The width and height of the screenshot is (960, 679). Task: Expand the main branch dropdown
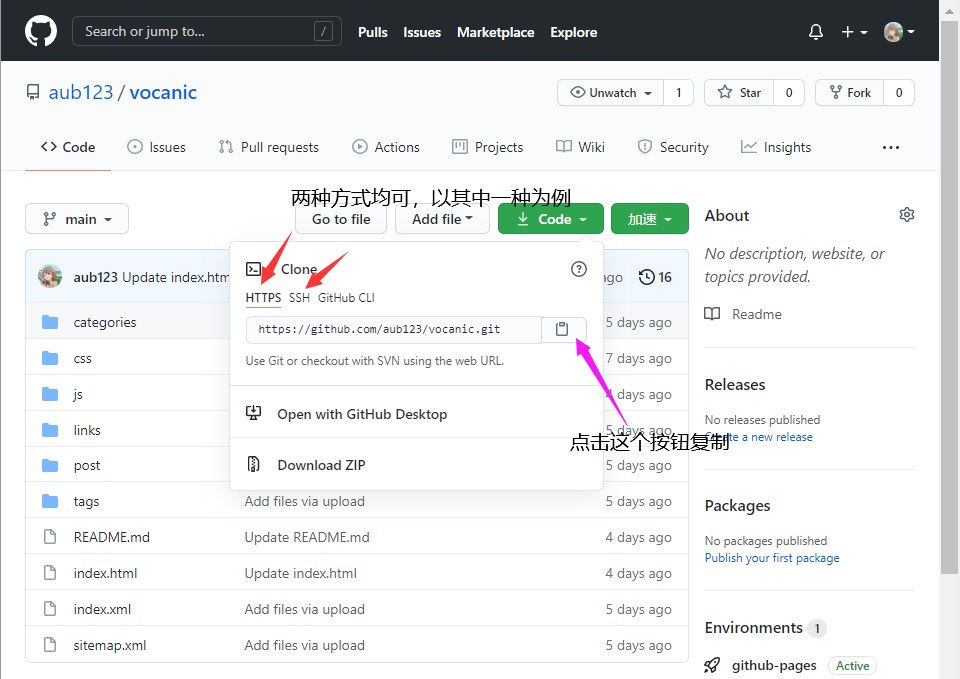(77, 219)
